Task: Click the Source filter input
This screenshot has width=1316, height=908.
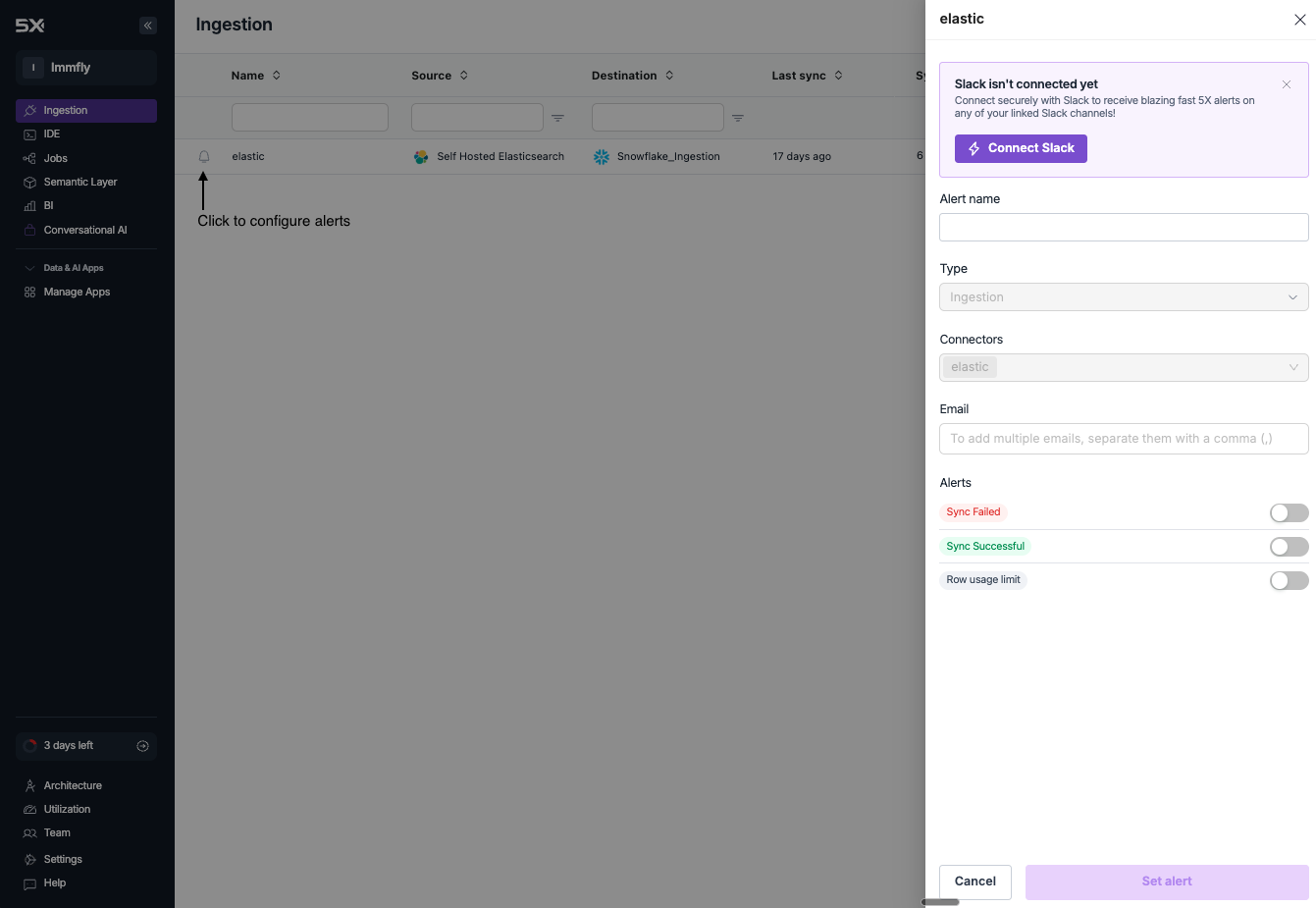Action: click(477, 118)
